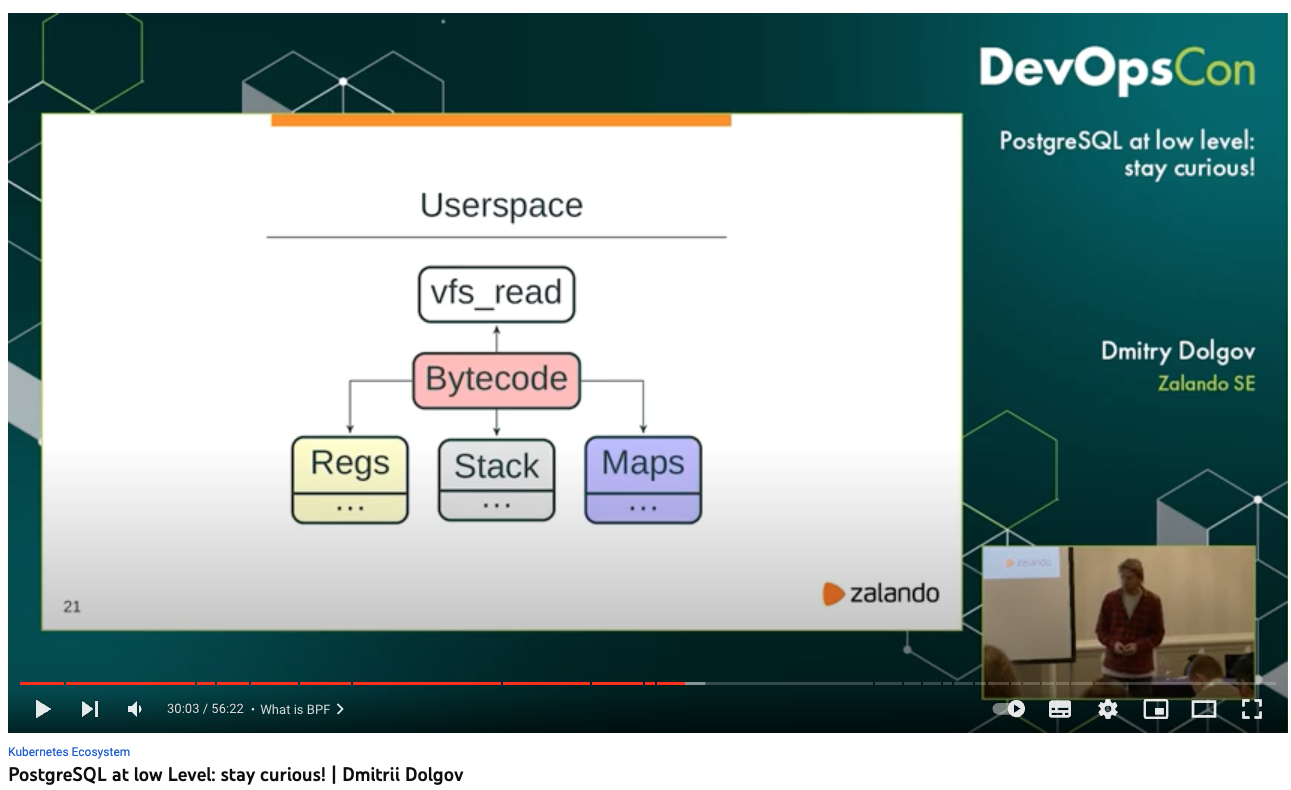Mute the video volume
Viewport: 1291px width, 790px height.
click(135, 709)
